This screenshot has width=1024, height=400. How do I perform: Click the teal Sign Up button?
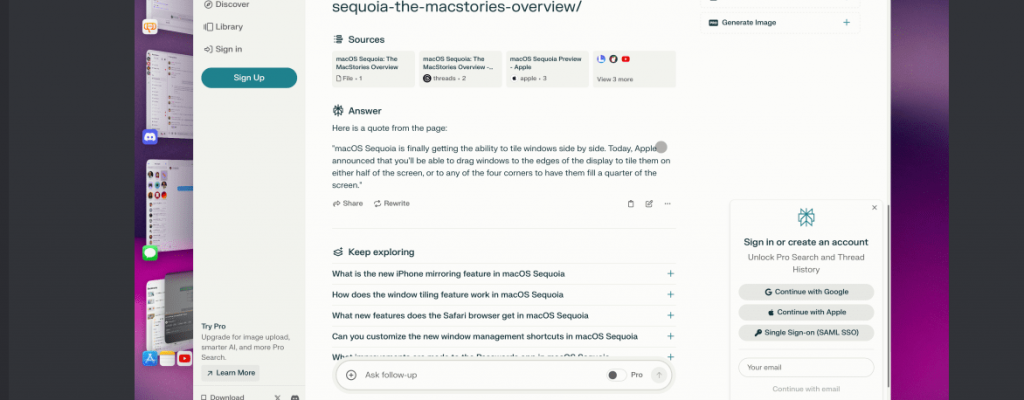(x=249, y=77)
